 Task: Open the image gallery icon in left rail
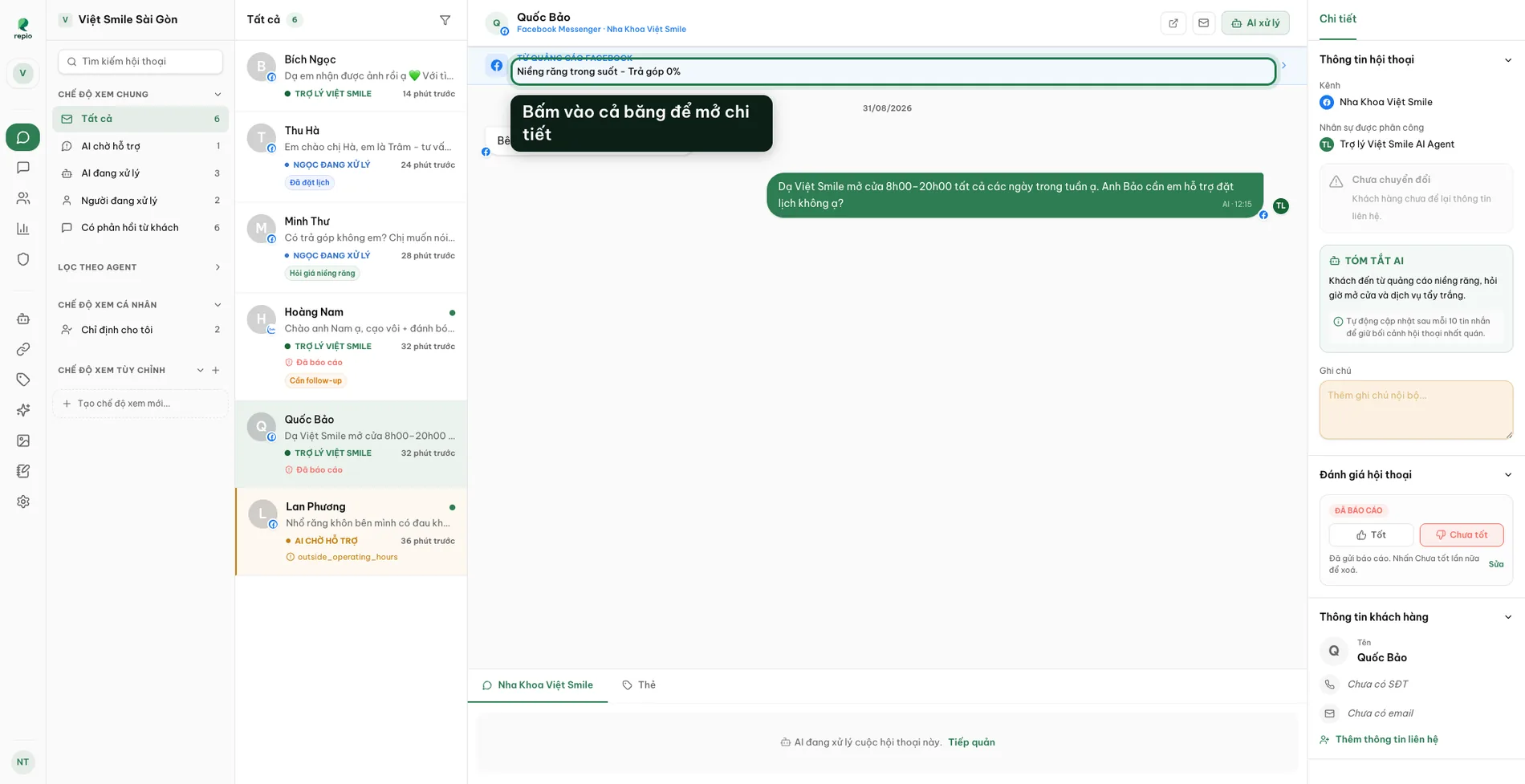point(22,441)
